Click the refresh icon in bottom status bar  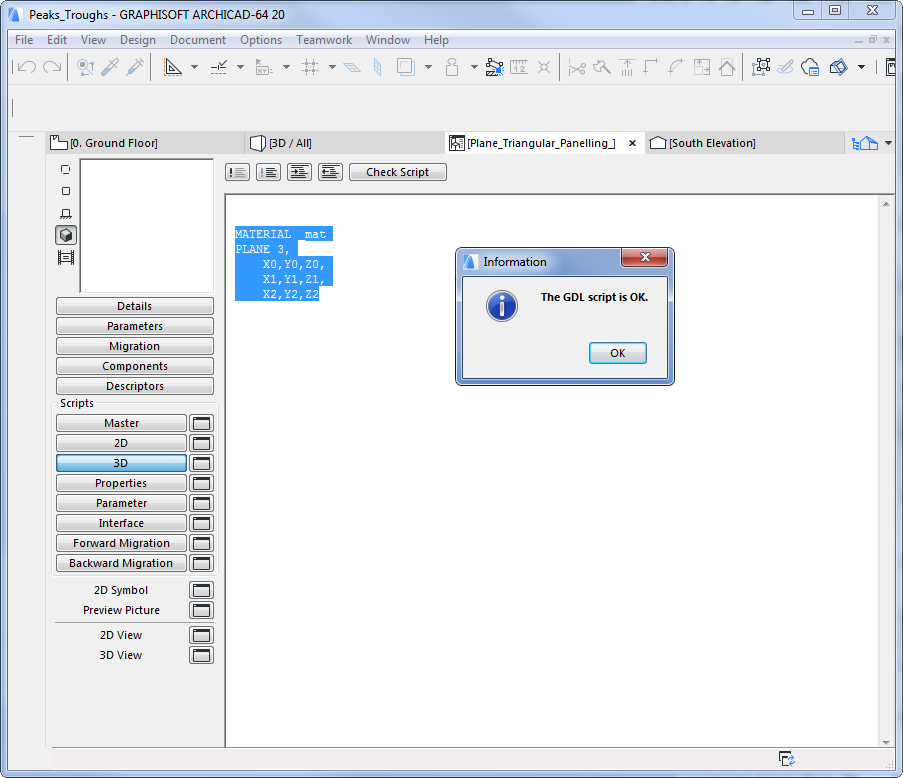pyautogui.click(x=787, y=759)
